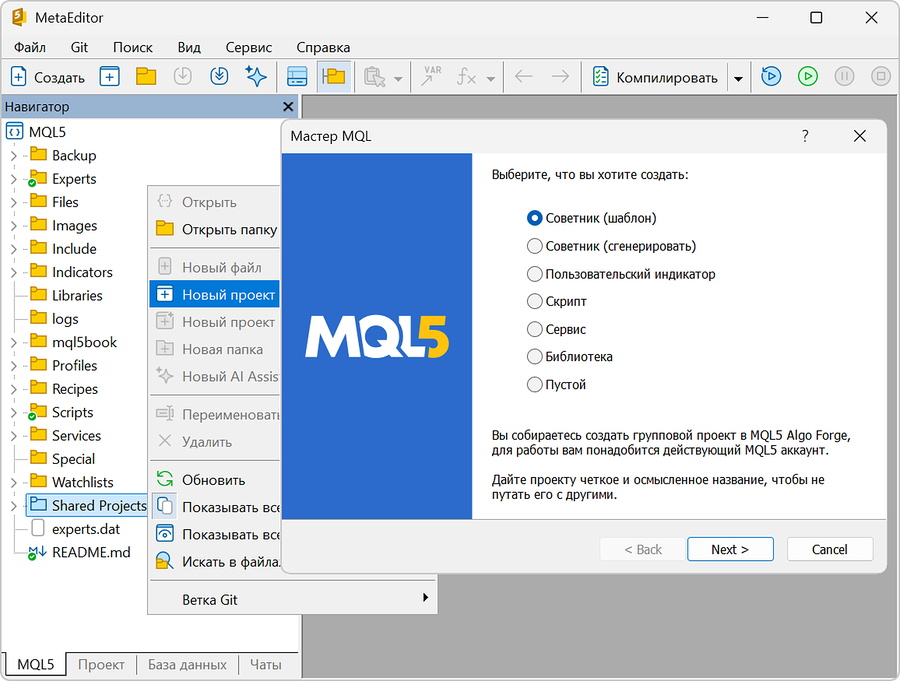Click the help question mark in Мастер MQL
Viewport: 900px width, 681px height.
coord(805,136)
